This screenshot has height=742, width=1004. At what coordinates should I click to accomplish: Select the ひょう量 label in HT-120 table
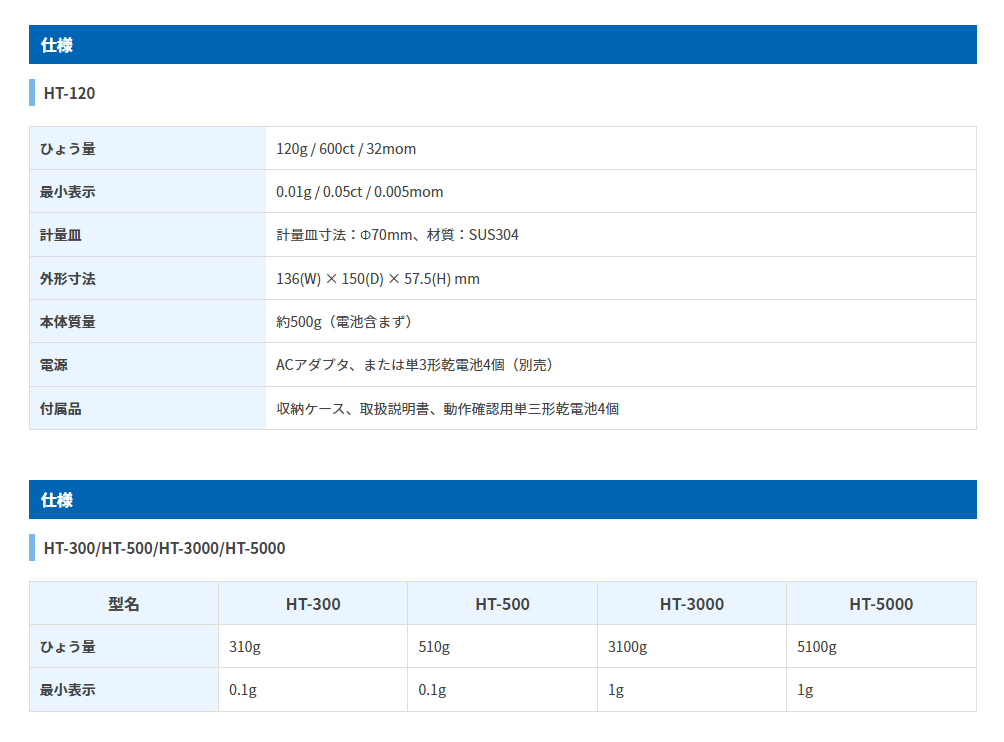click(68, 149)
